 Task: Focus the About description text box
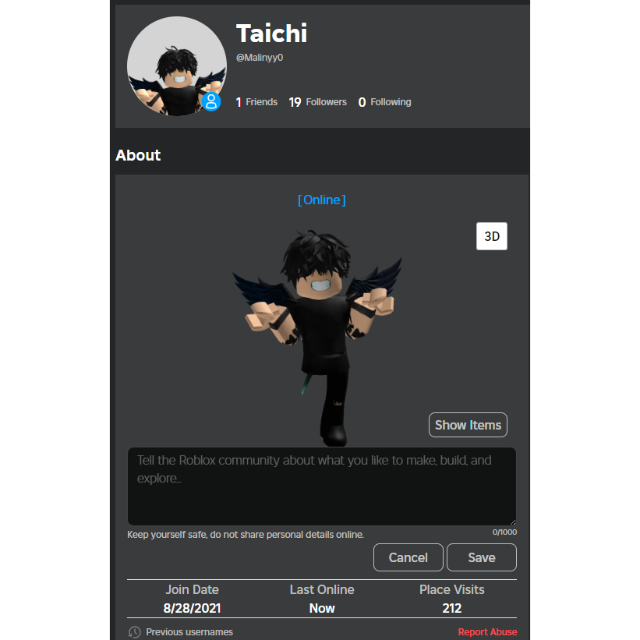(322, 486)
